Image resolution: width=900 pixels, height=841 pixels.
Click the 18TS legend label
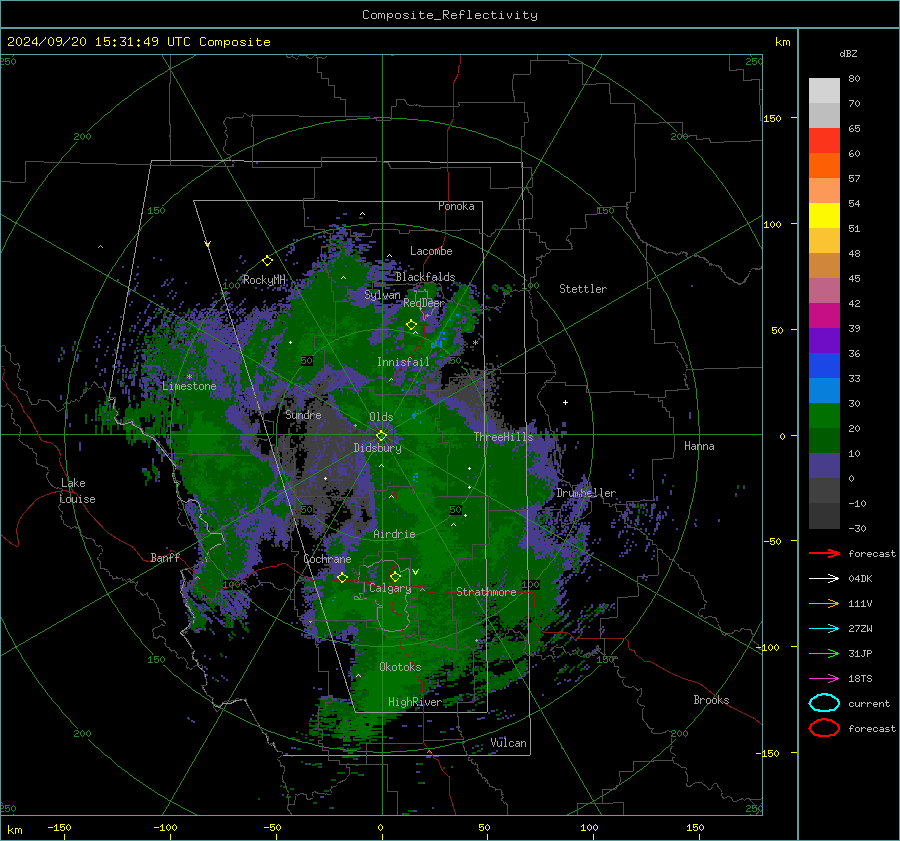point(860,679)
